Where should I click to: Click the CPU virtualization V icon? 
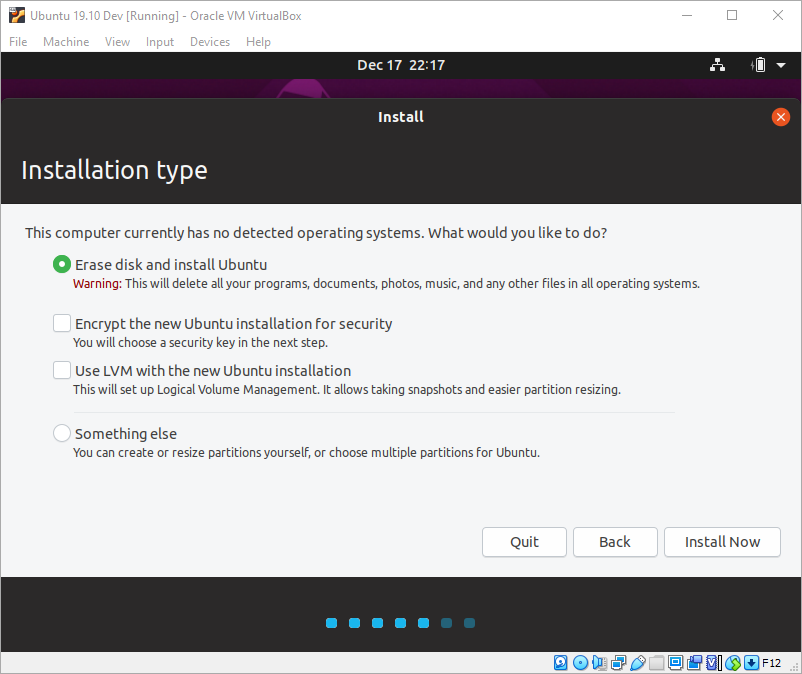714,663
